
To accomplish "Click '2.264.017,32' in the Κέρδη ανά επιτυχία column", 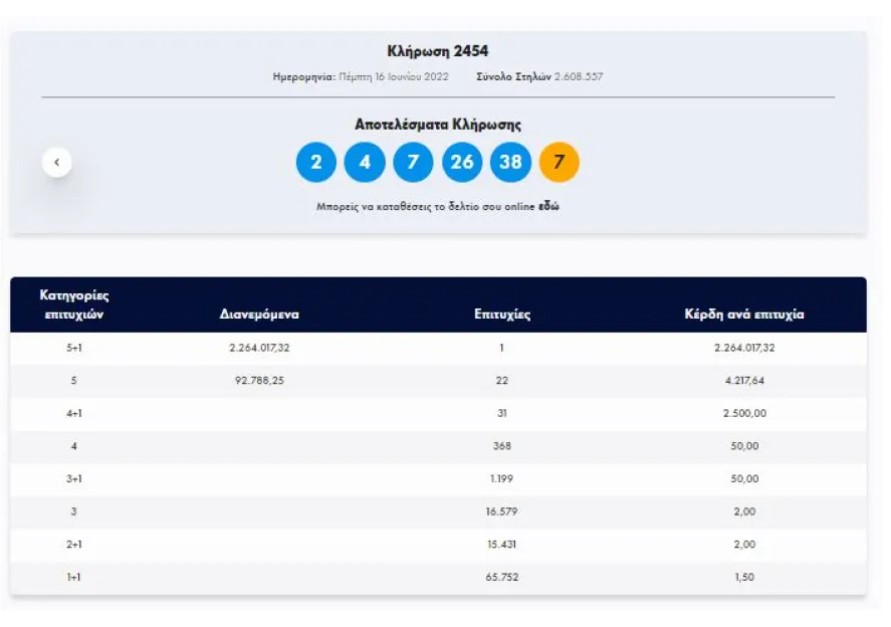I will click(744, 348).
